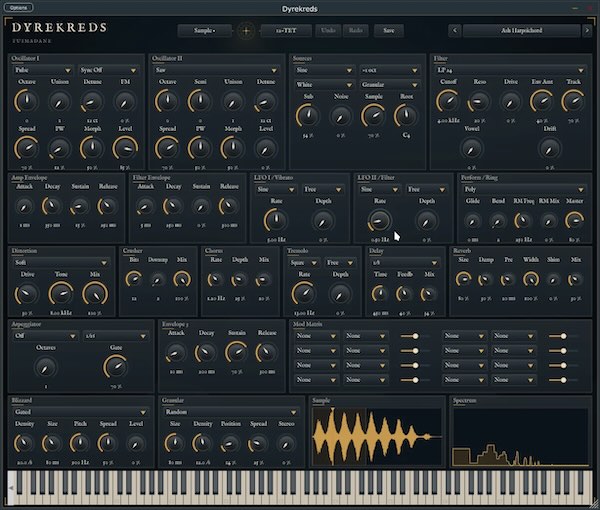This screenshot has width=600, height=510.
Task: Click the Sample waveform display
Action: point(377,437)
